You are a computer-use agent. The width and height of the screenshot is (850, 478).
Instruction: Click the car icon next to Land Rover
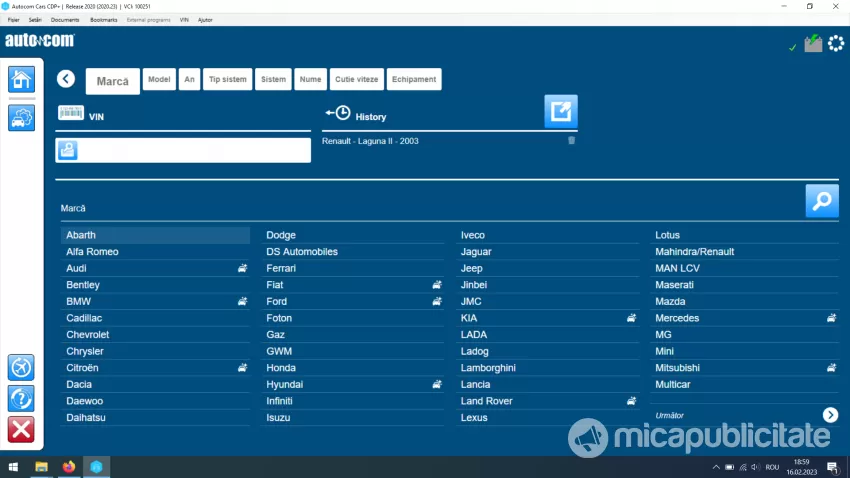(632, 401)
